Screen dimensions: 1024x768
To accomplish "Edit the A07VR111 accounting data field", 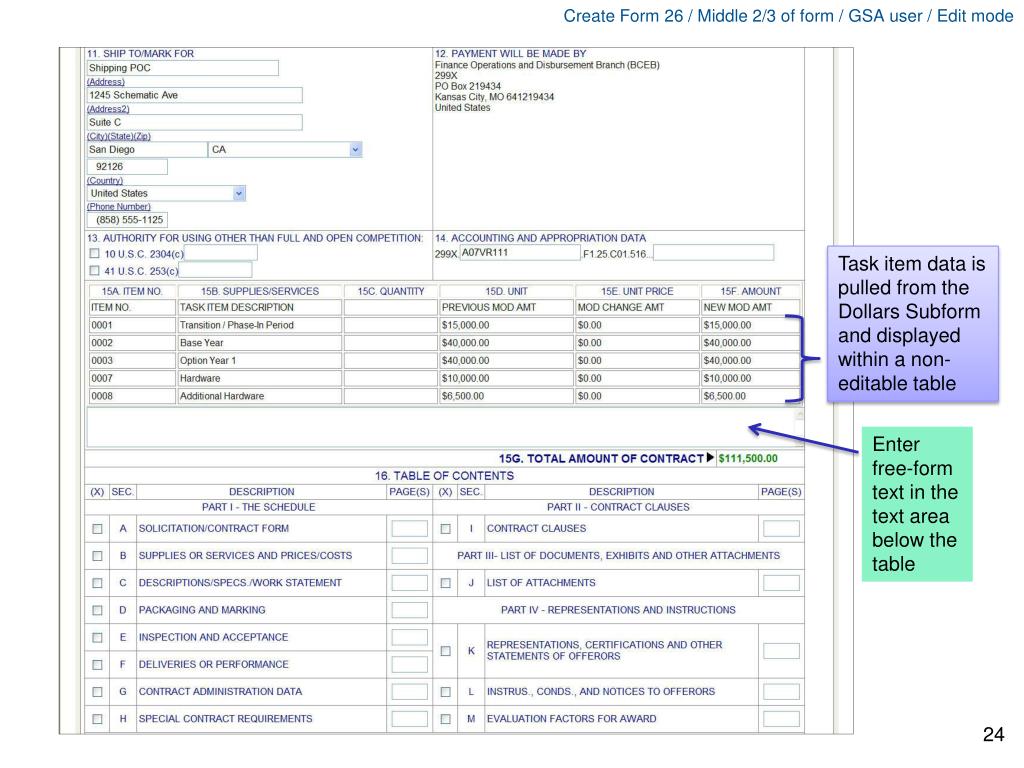I will (x=520, y=253).
